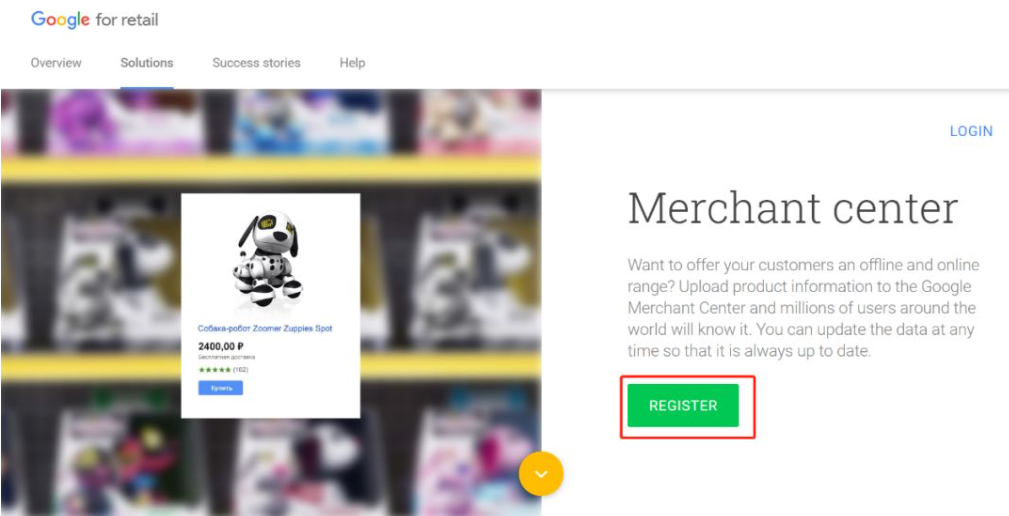Open the Zoomer Zuppies Spot product title link
The image size is (1009, 516).
[x=264, y=329]
